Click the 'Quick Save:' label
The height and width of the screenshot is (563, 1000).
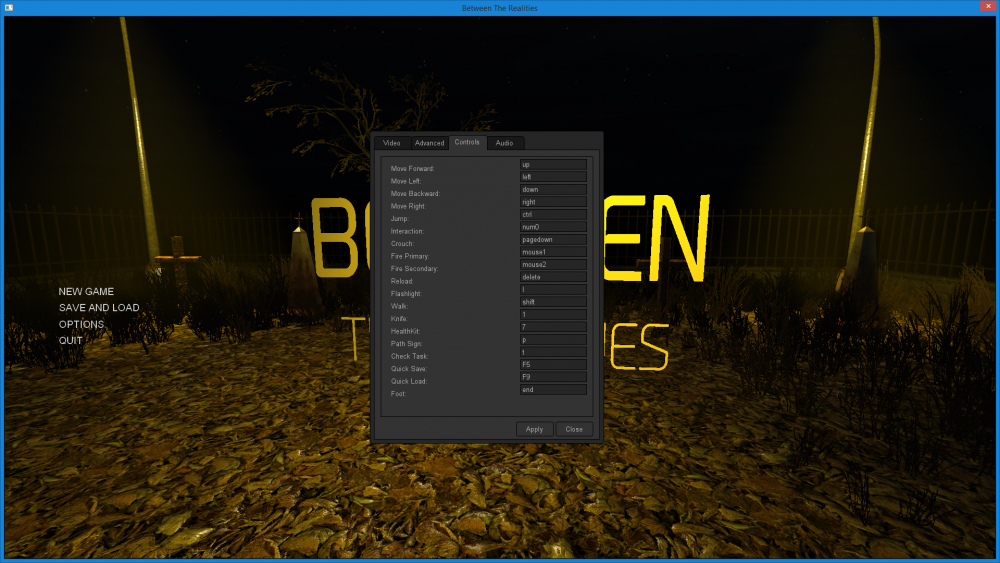pyautogui.click(x=409, y=369)
